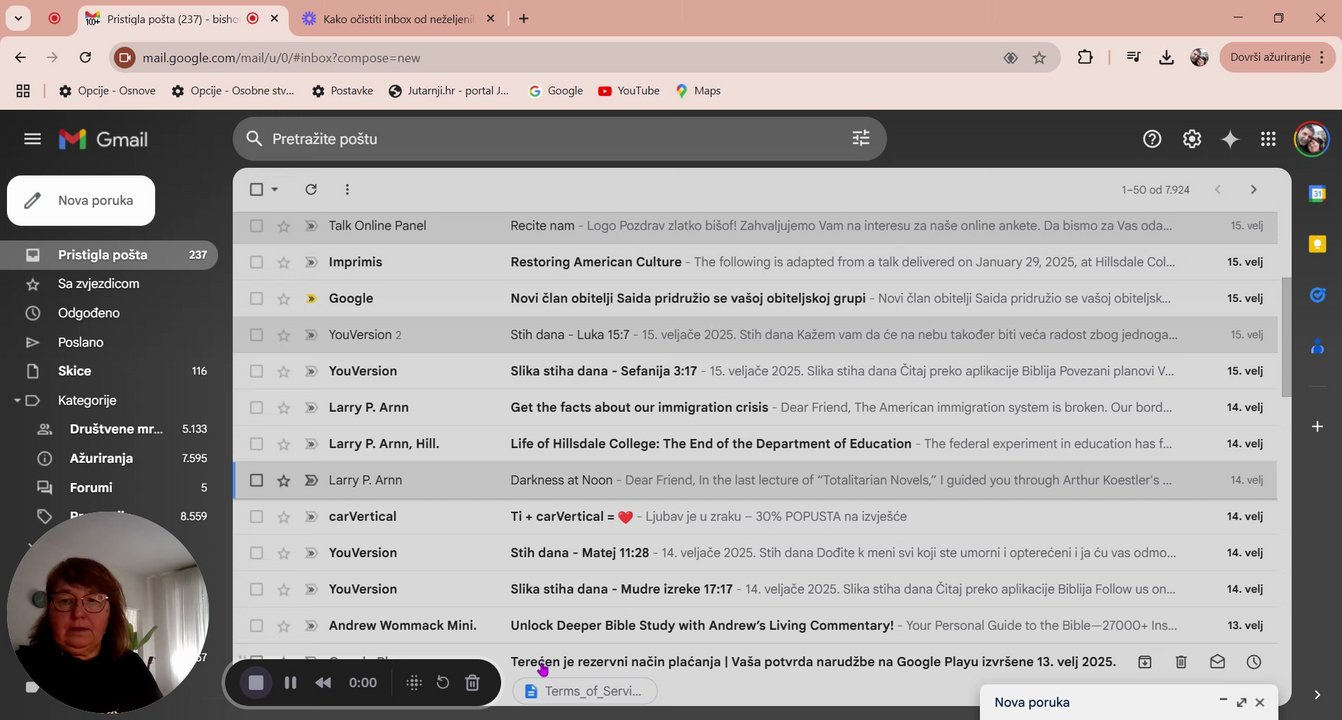This screenshot has width=1342, height=720.
Task: Open Gmail settings gear
Action: tap(1191, 139)
